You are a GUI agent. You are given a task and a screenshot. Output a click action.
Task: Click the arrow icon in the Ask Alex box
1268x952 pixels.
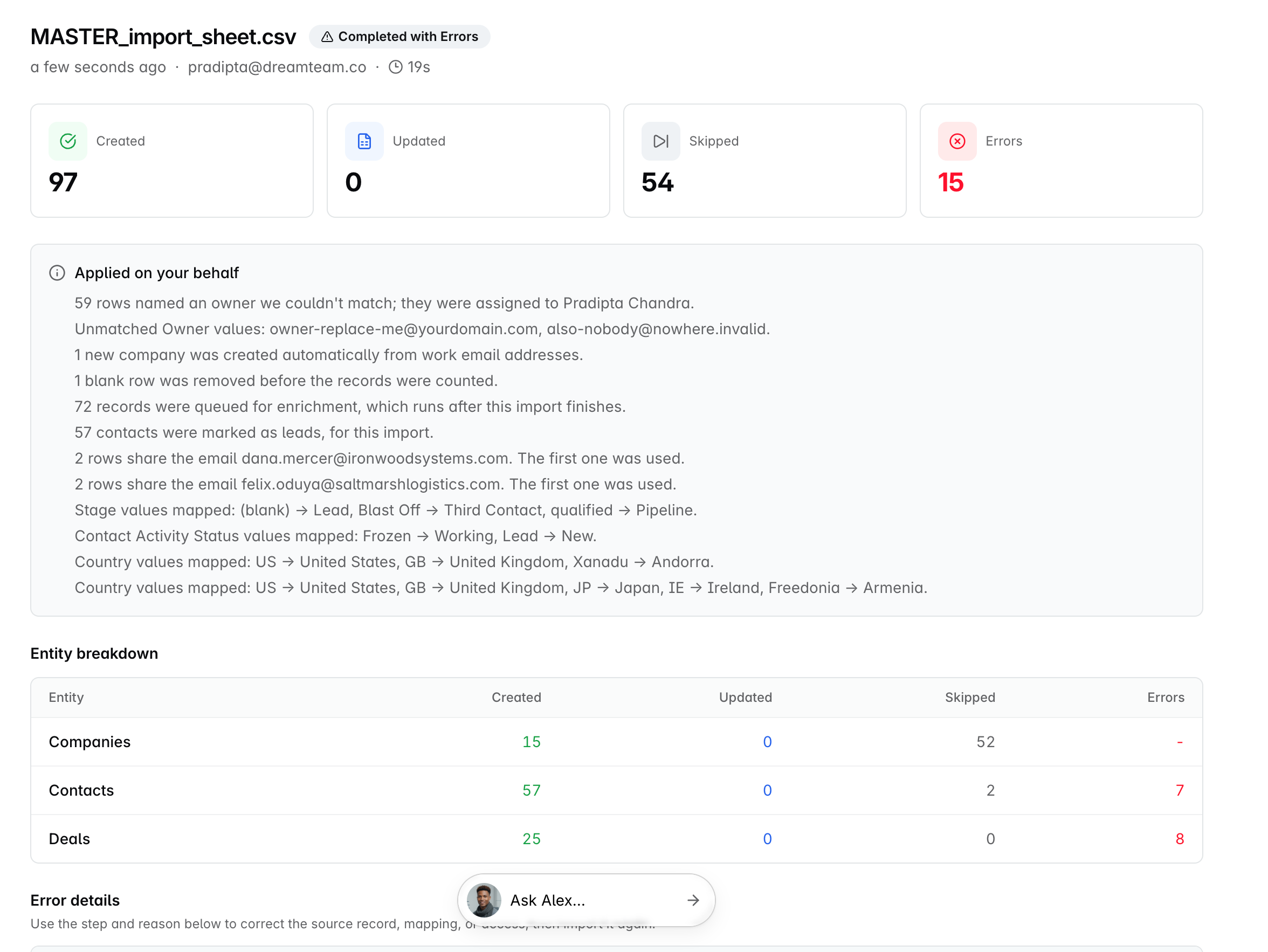click(693, 900)
